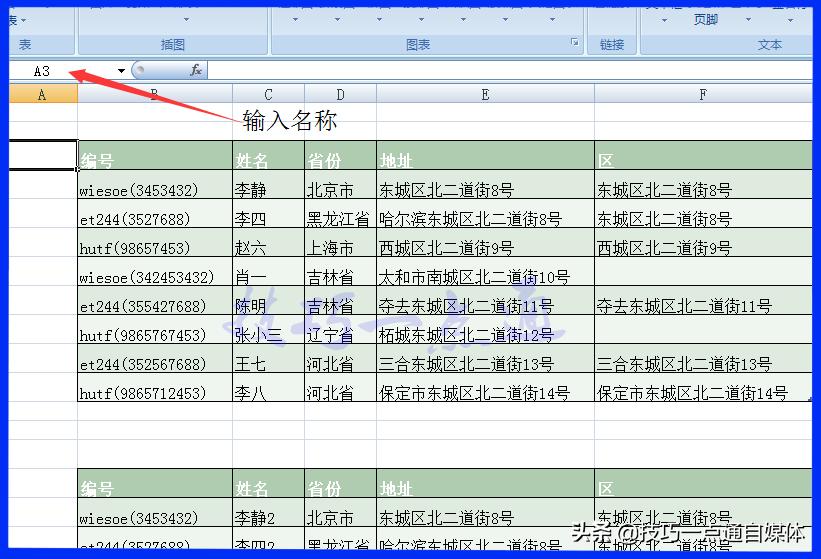Select the 北京市 cell in the 李静 row
The image size is (821, 559).
point(340,184)
